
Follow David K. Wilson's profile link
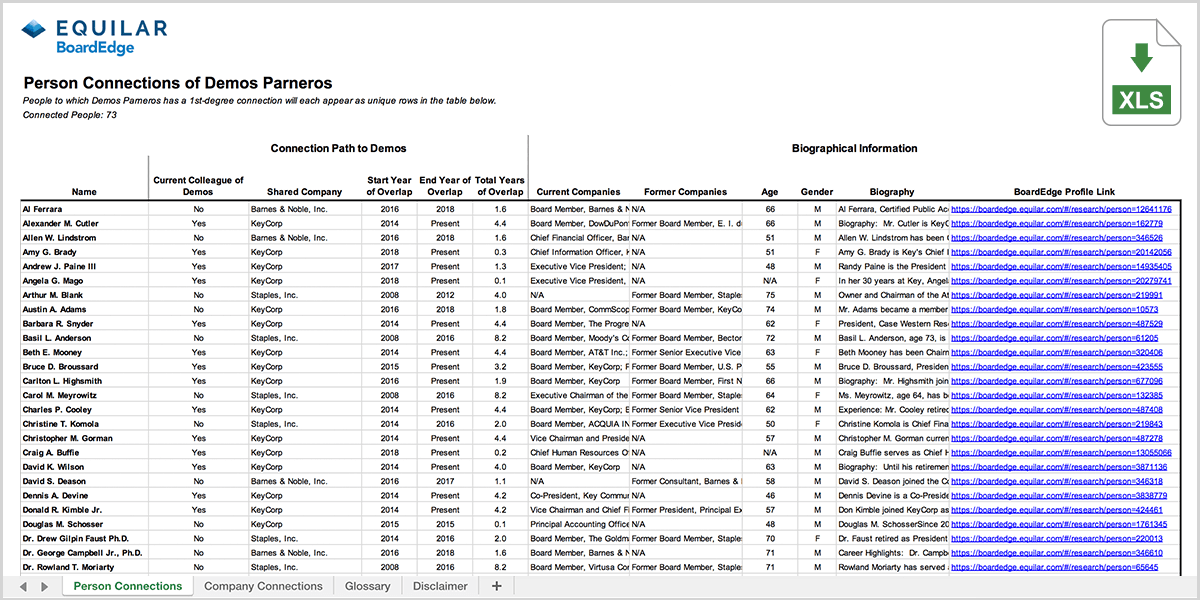click(1059, 467)
